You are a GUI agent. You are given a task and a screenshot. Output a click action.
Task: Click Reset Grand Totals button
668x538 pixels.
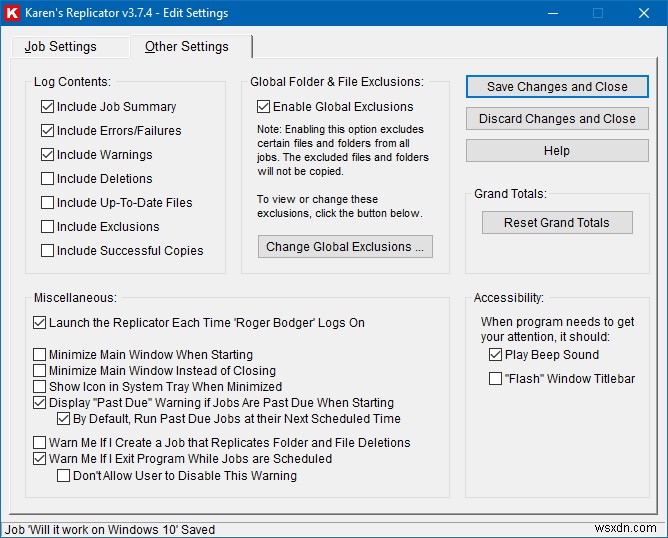557,222
